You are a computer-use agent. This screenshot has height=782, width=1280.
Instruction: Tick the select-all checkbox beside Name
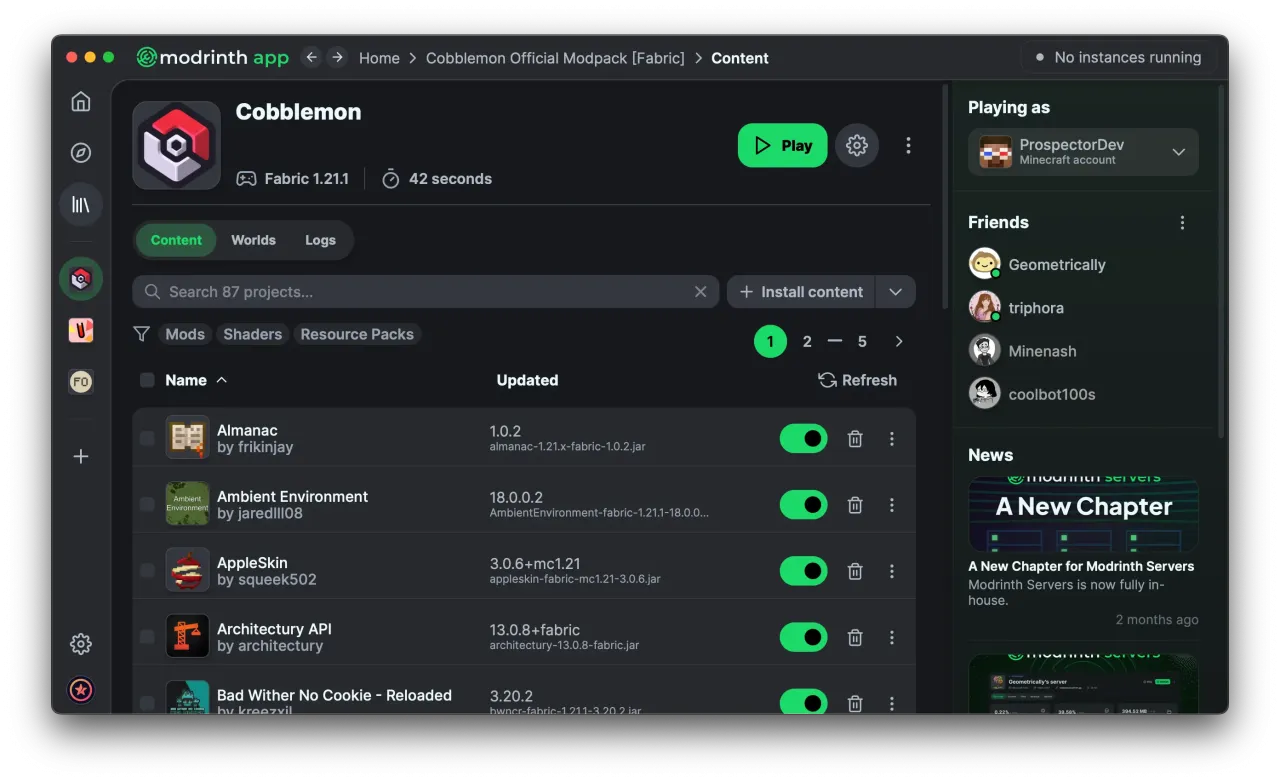coord(147,380)
